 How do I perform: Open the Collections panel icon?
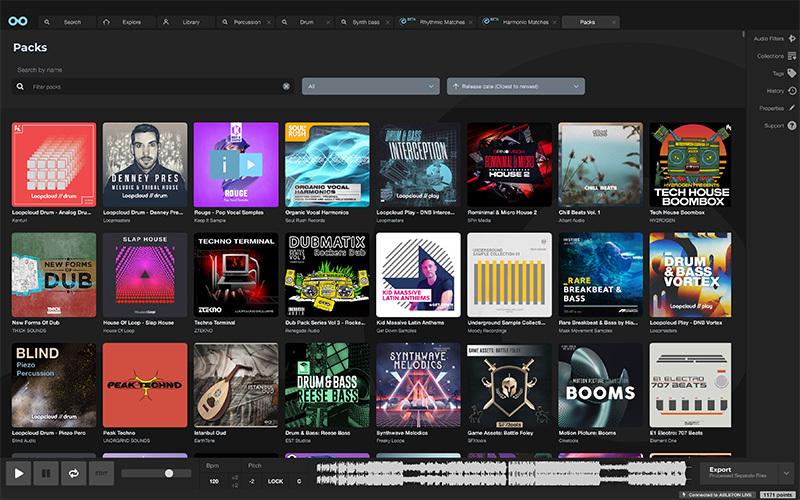tap(791, 56)
